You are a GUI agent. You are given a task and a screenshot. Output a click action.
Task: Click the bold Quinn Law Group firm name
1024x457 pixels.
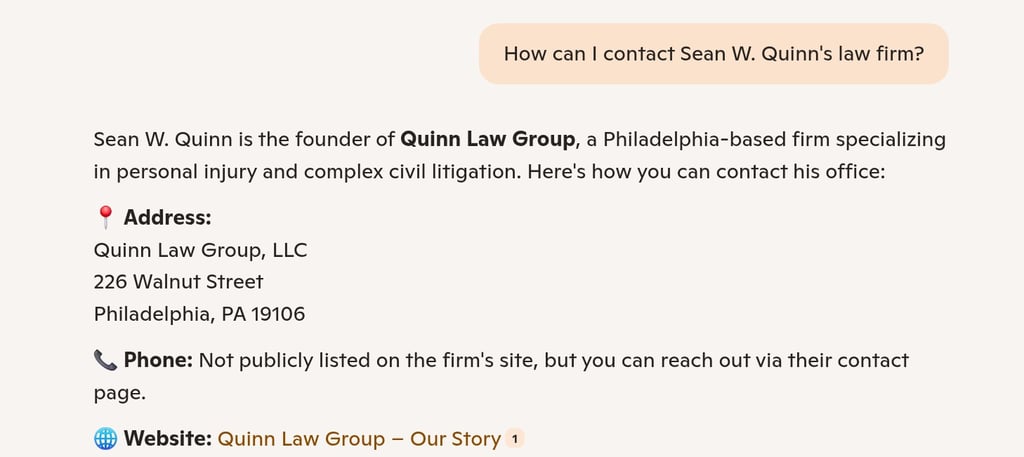coord(487,140)
